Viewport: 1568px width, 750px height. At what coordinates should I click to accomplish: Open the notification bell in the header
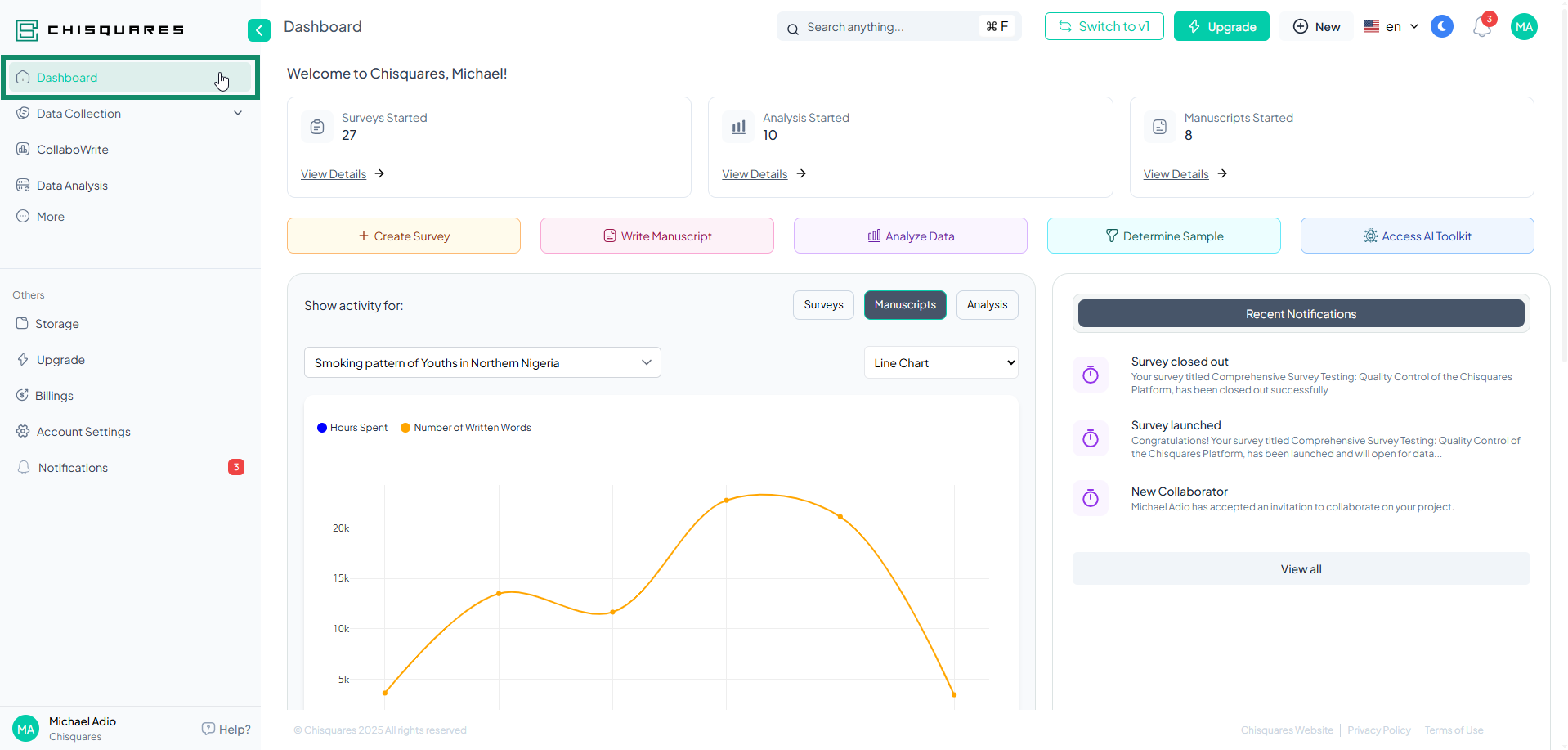click(1481, 27)
